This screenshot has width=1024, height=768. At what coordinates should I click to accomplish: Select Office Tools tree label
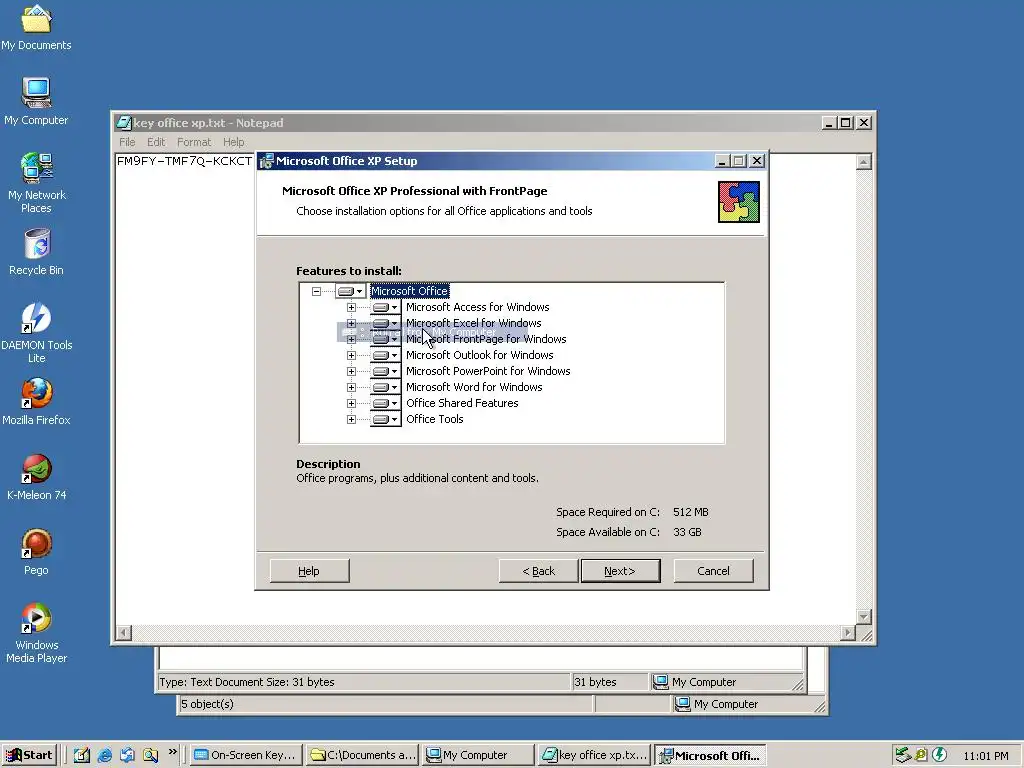point(434,419)
